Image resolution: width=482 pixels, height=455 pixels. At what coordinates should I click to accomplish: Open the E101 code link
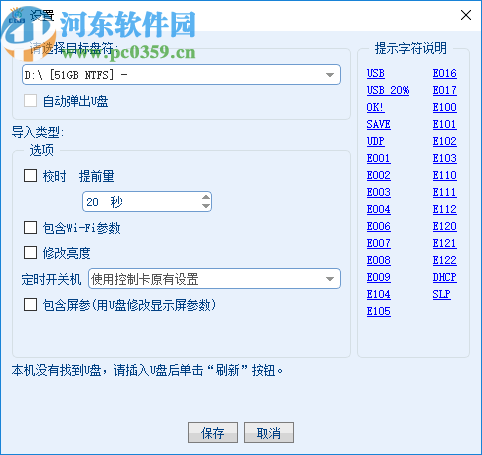pyautogui.click(x=445, y=124)
